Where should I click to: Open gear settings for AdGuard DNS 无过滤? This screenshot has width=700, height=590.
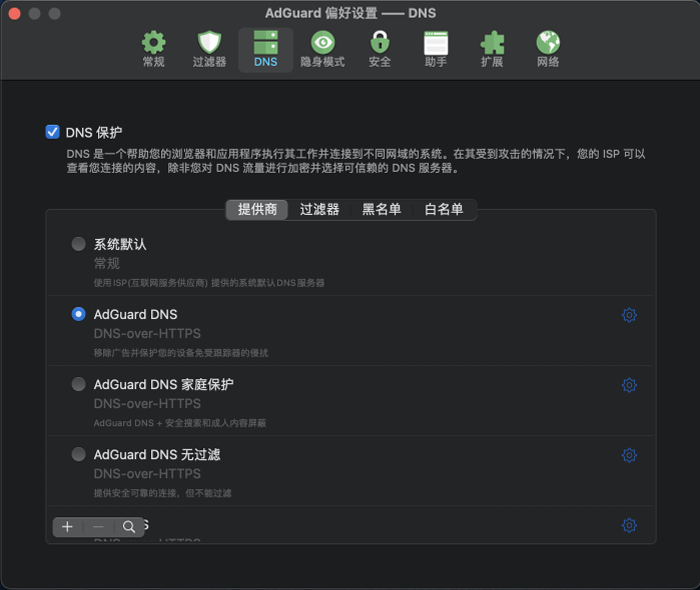point(629,455)
